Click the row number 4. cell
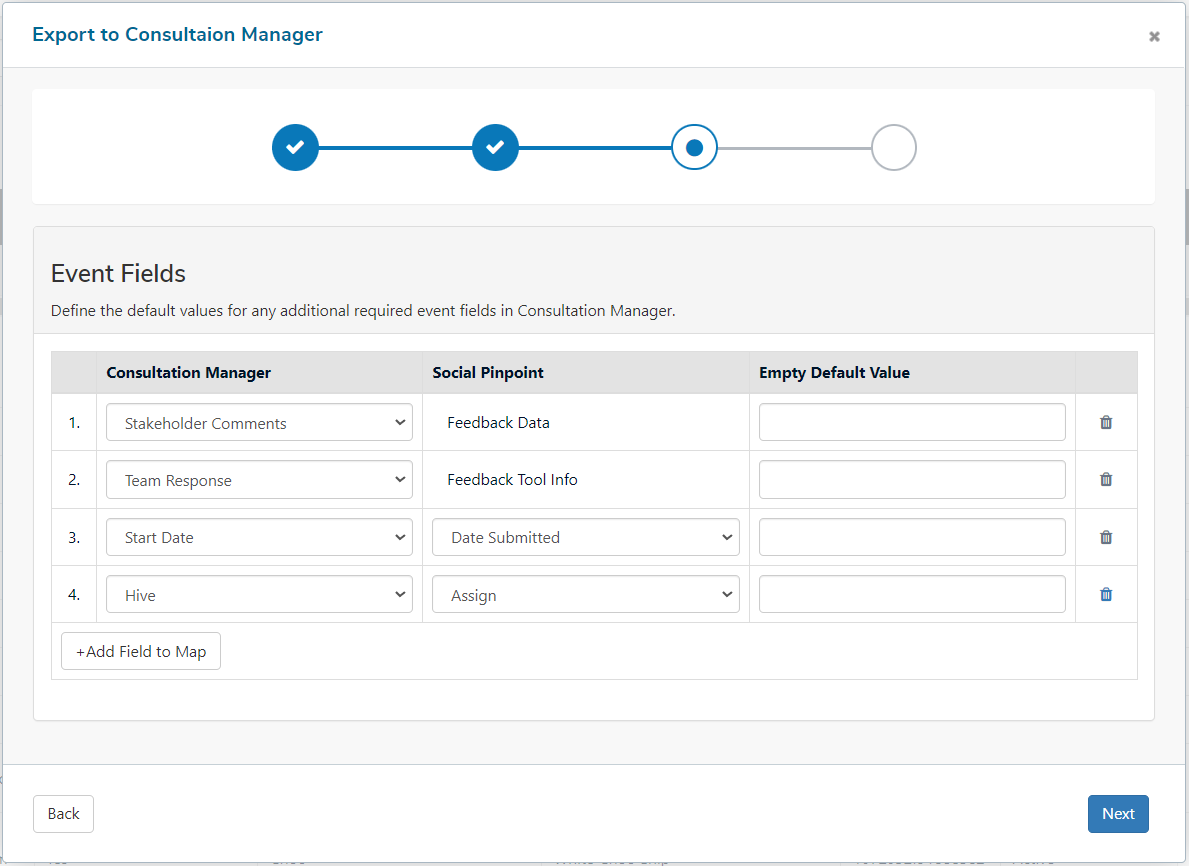This screenshot has width=1189, height=866. point(74,595)
